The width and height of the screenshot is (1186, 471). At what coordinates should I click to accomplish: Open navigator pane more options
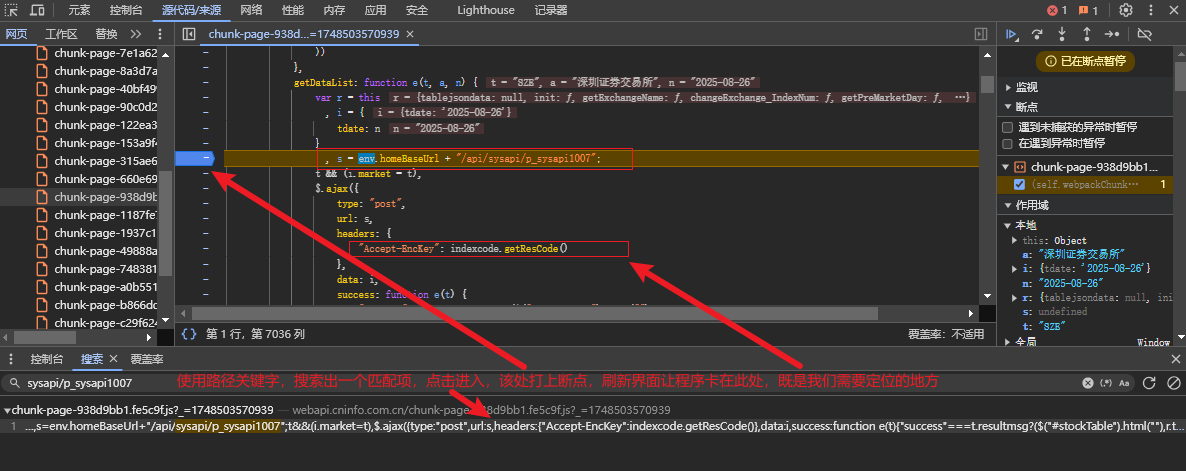[160, 34]
